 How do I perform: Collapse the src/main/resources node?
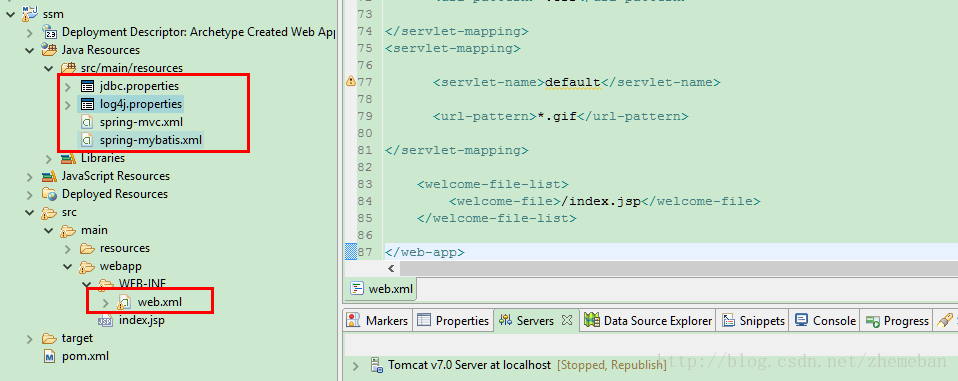48,68
